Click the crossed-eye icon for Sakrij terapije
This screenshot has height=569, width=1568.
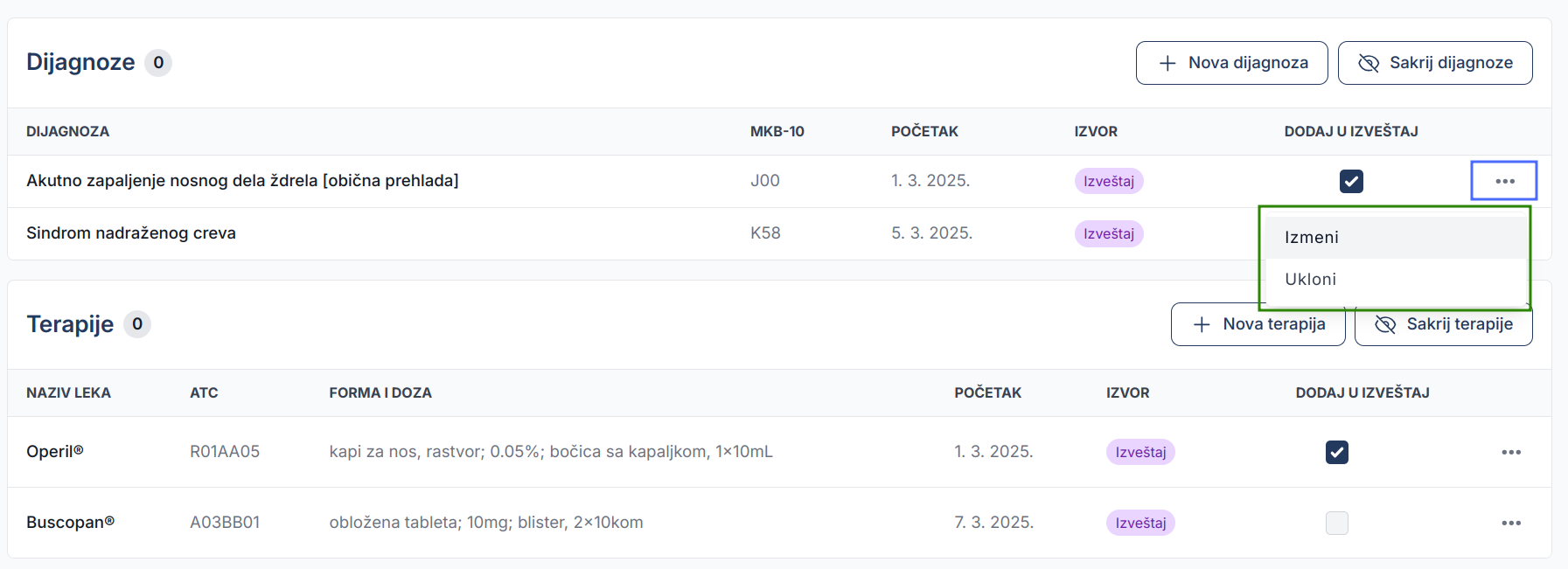[1385, 324]
